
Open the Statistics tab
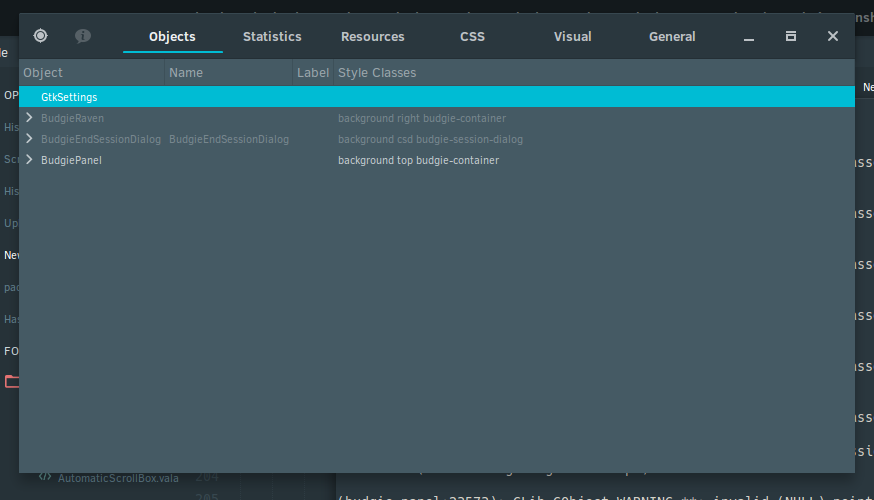(x=272, y=37)
